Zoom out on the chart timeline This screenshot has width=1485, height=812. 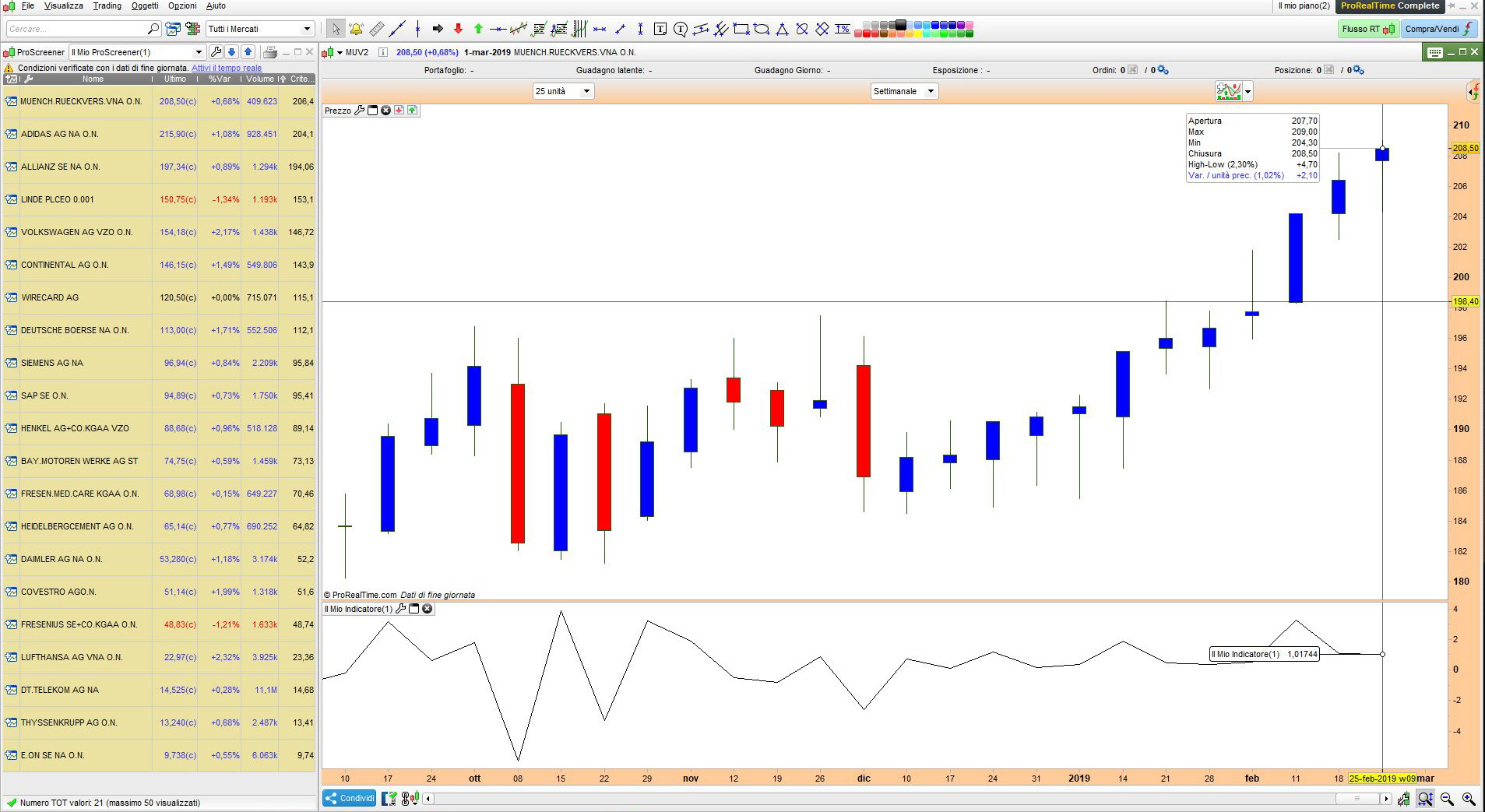1447,799
